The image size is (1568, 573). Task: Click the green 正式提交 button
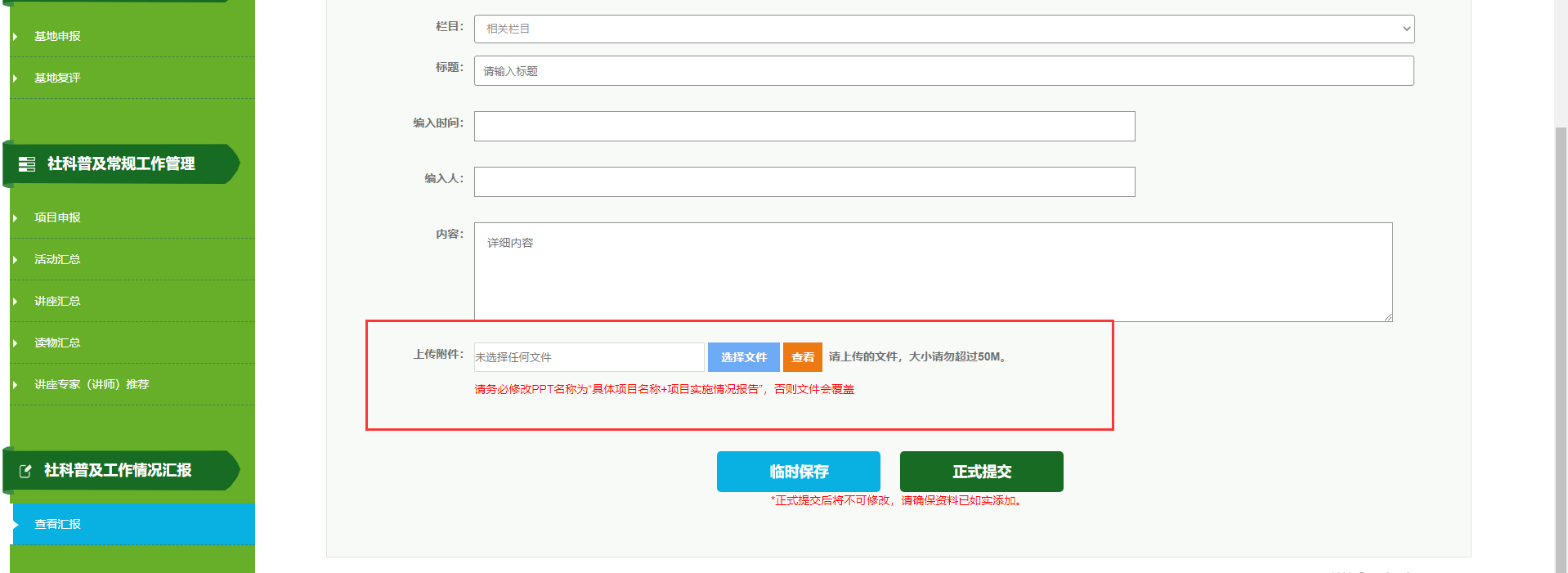[981, 472]
